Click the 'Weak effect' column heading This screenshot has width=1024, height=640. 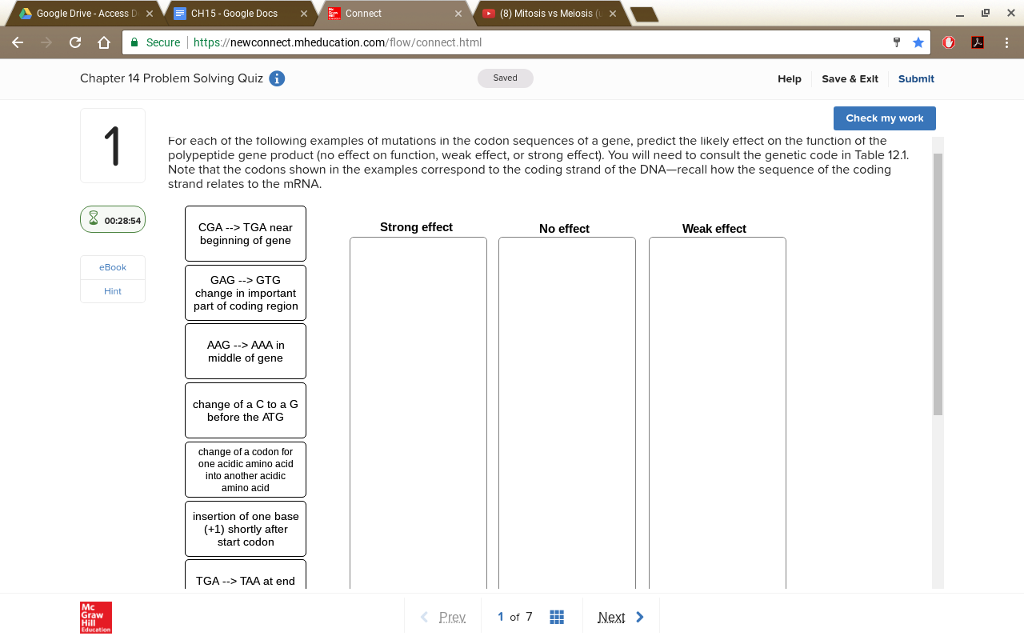tap(714, 229)
